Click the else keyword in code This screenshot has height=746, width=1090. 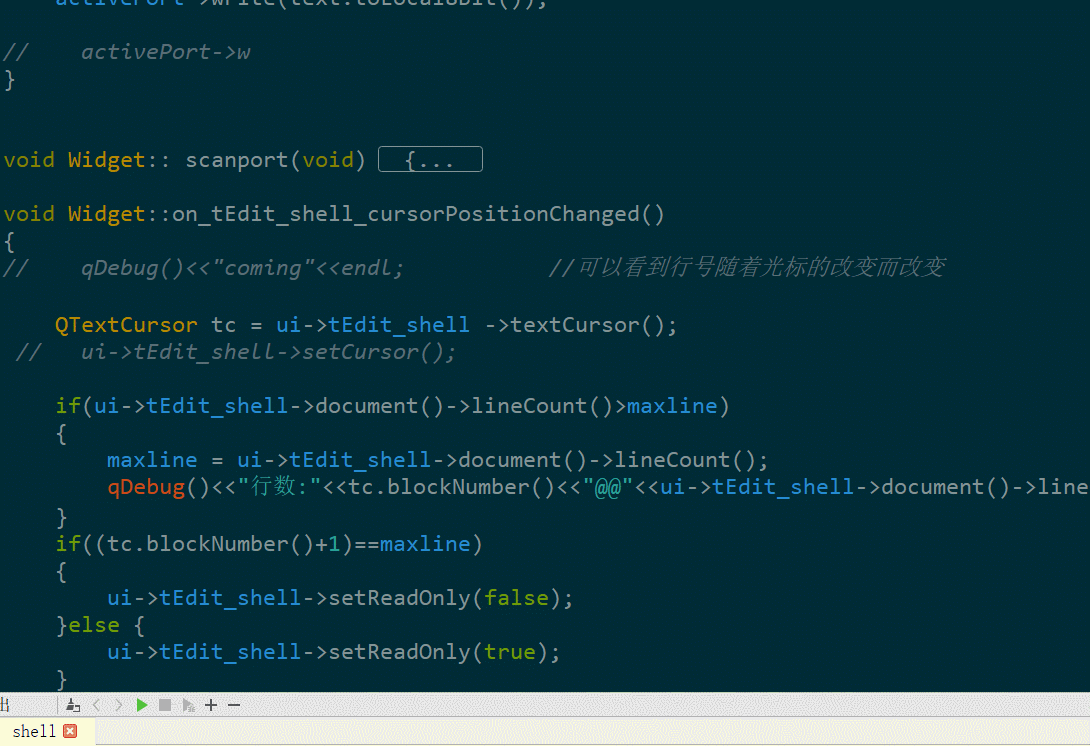pos(100,625)
